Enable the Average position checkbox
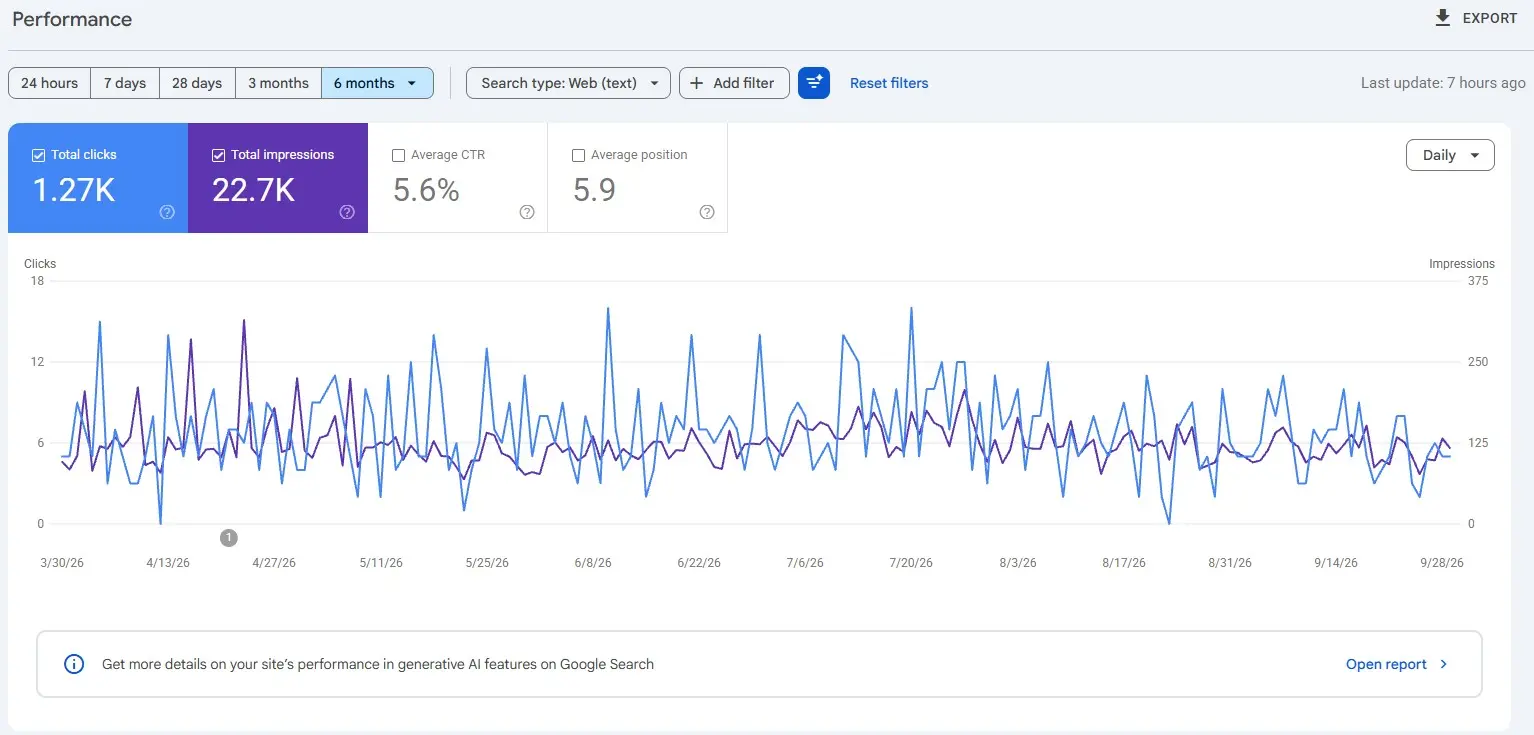1534x735 pixels. [x=578, y=155]
